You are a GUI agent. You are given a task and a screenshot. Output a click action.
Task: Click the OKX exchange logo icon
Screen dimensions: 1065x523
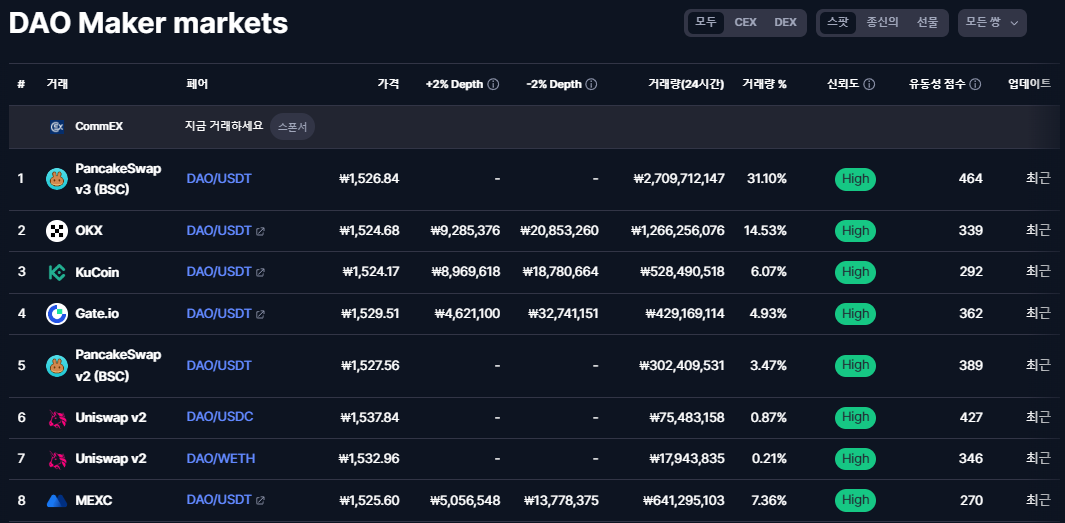[x=57, y=231]
